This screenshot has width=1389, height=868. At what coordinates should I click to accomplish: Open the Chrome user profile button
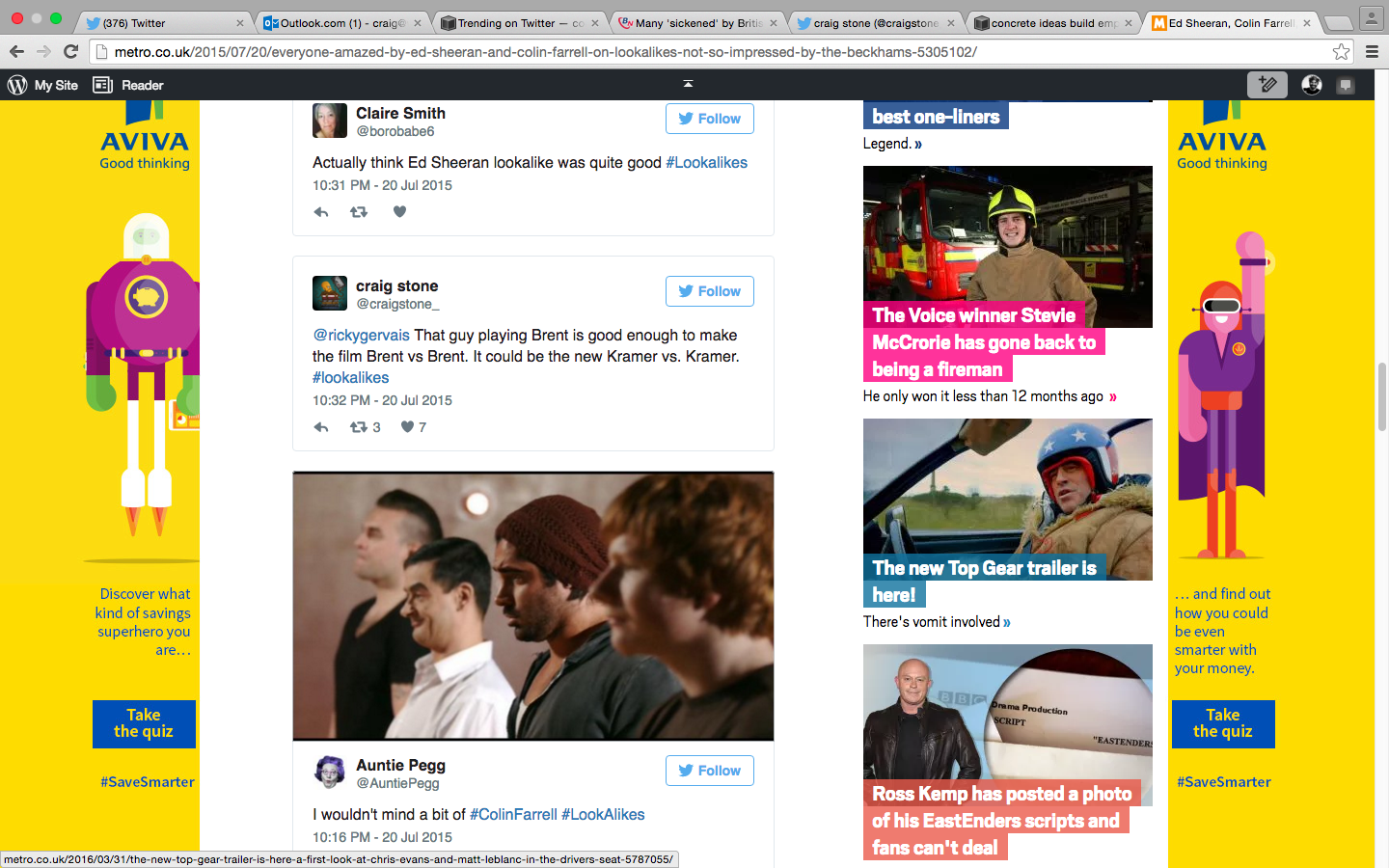point(1372,17)
